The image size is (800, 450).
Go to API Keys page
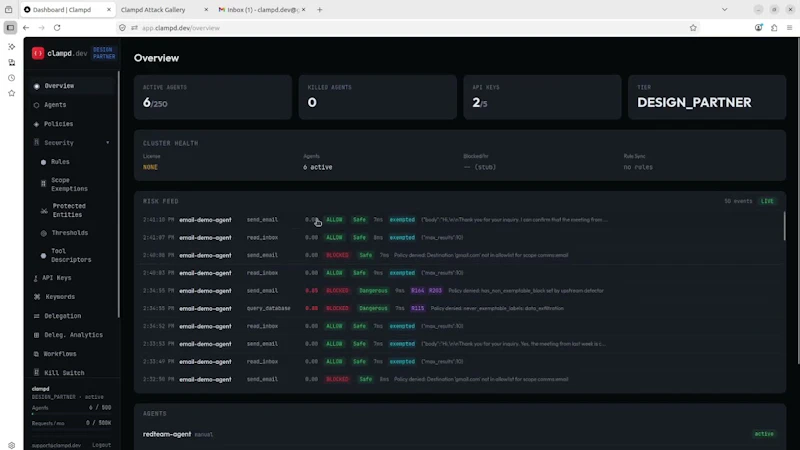(57, 278)
